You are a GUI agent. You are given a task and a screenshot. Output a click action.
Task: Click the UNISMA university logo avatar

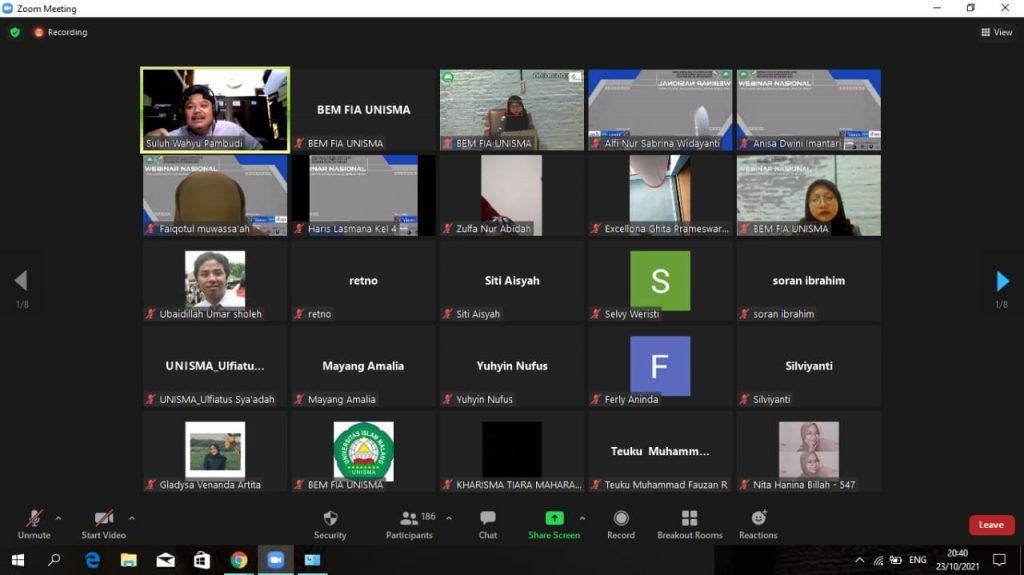tap(363, 451)
